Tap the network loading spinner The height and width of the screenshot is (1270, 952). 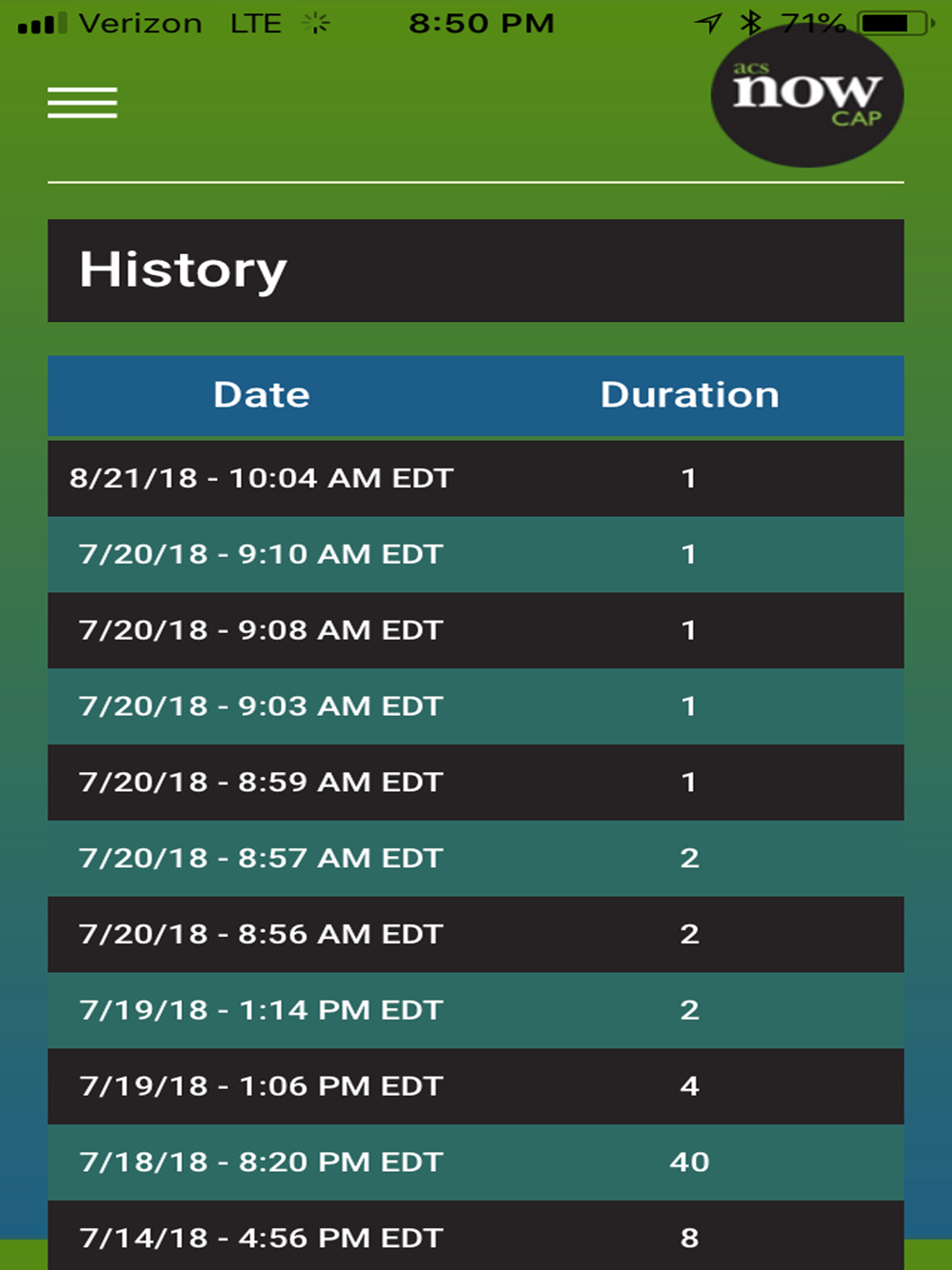click(315, 24)
